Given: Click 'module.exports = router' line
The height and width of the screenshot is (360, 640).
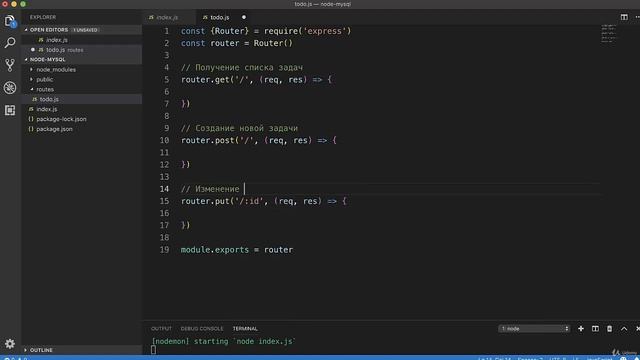Looking at the screenshot, I should click(x=237, y=250).
